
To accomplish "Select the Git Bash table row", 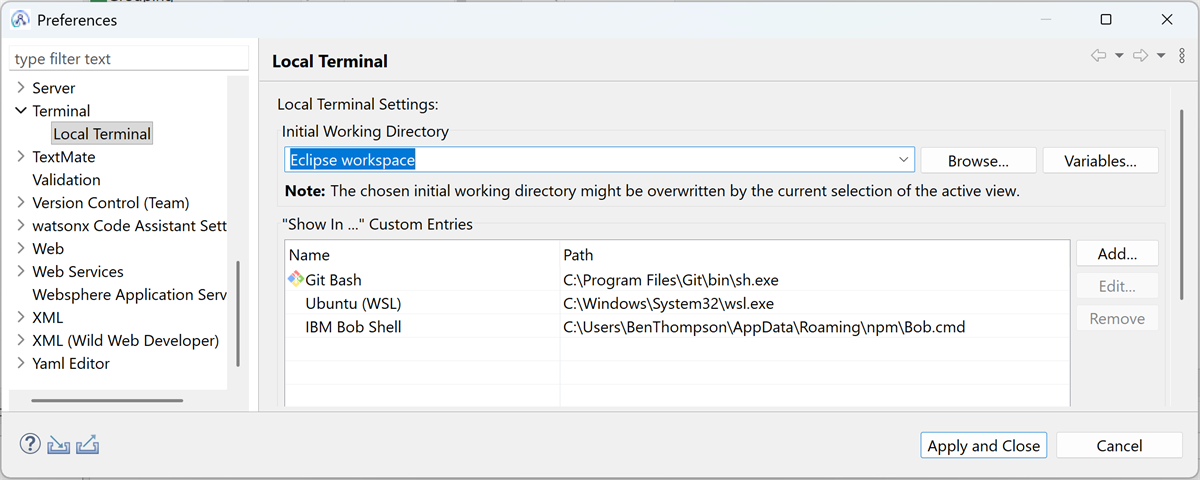I will point(677,280).
